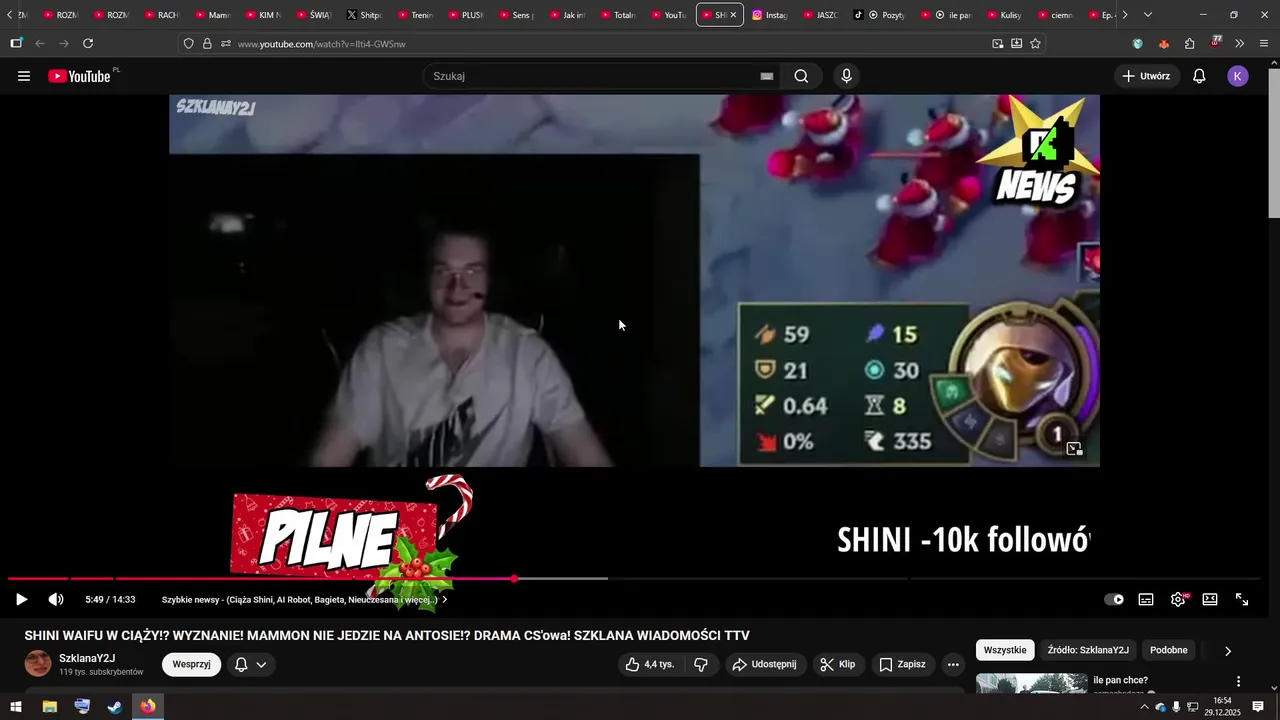The height and width of the screenshot is (720, 1280).
Task: Show more filter chips with right arrow
Action: coord(1228,650)
